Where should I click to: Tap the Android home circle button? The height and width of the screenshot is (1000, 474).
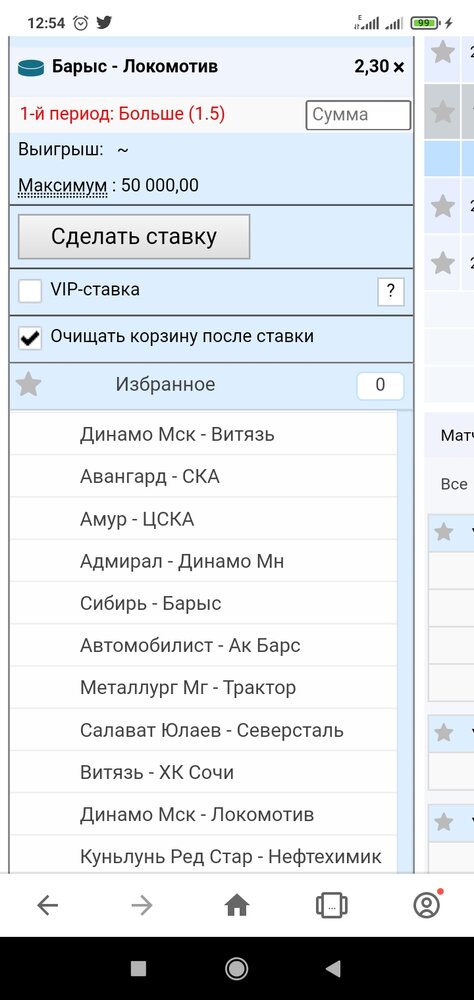pos(237,969)
